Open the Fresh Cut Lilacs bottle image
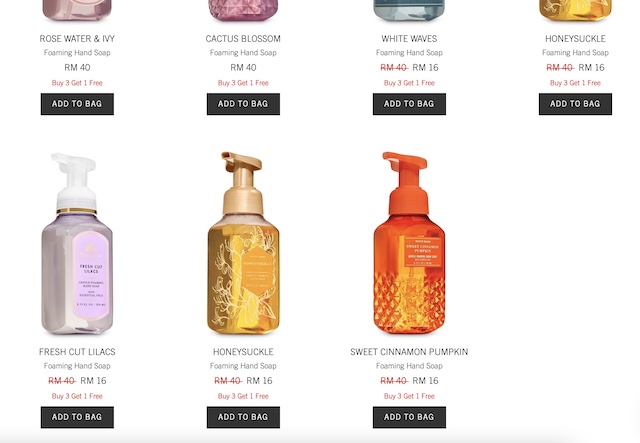Image resolution: width=640 pixels, height=443 pixels. click(x=77, y=244)
